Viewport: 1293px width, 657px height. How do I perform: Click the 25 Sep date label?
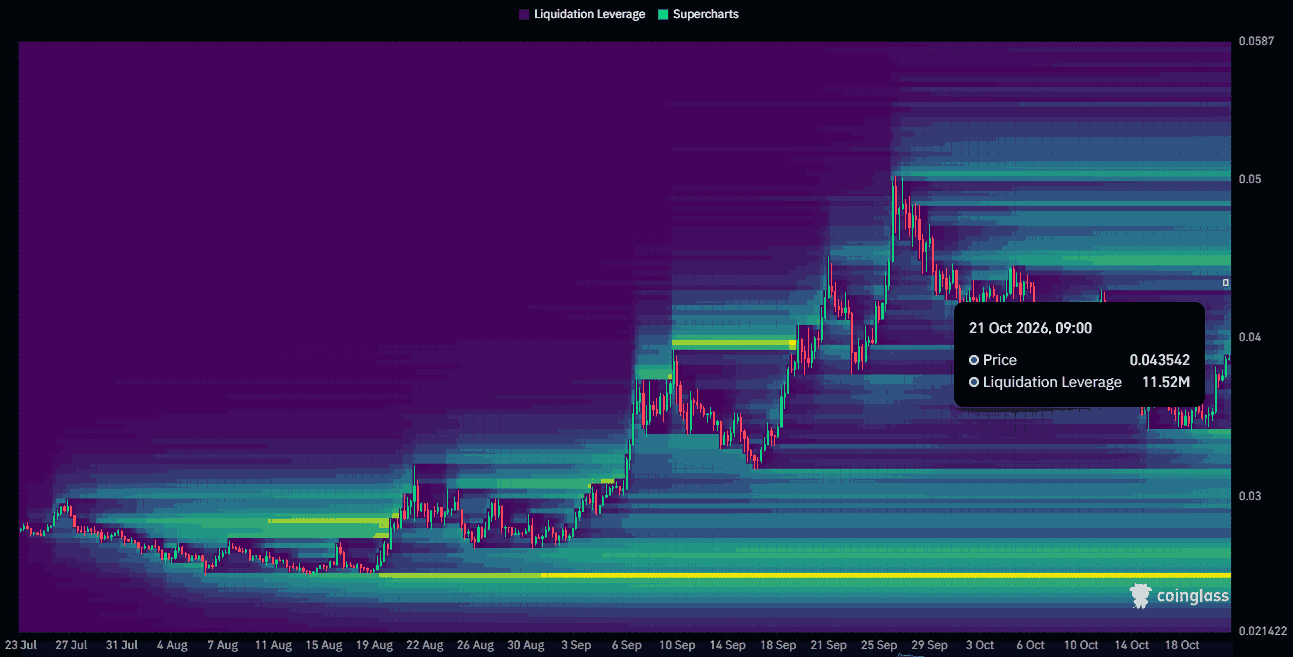[879, 645]
